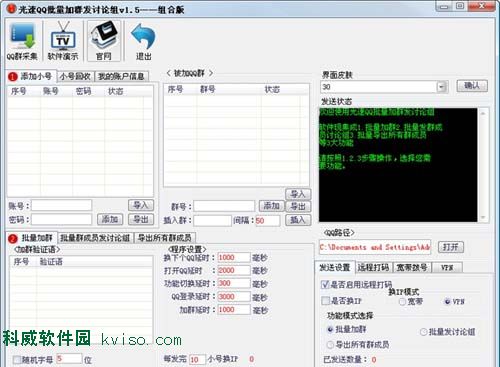The image size is (500, 367).
Task: Click 导入 button beside 账号 field
Action: [x=141, y=205]
